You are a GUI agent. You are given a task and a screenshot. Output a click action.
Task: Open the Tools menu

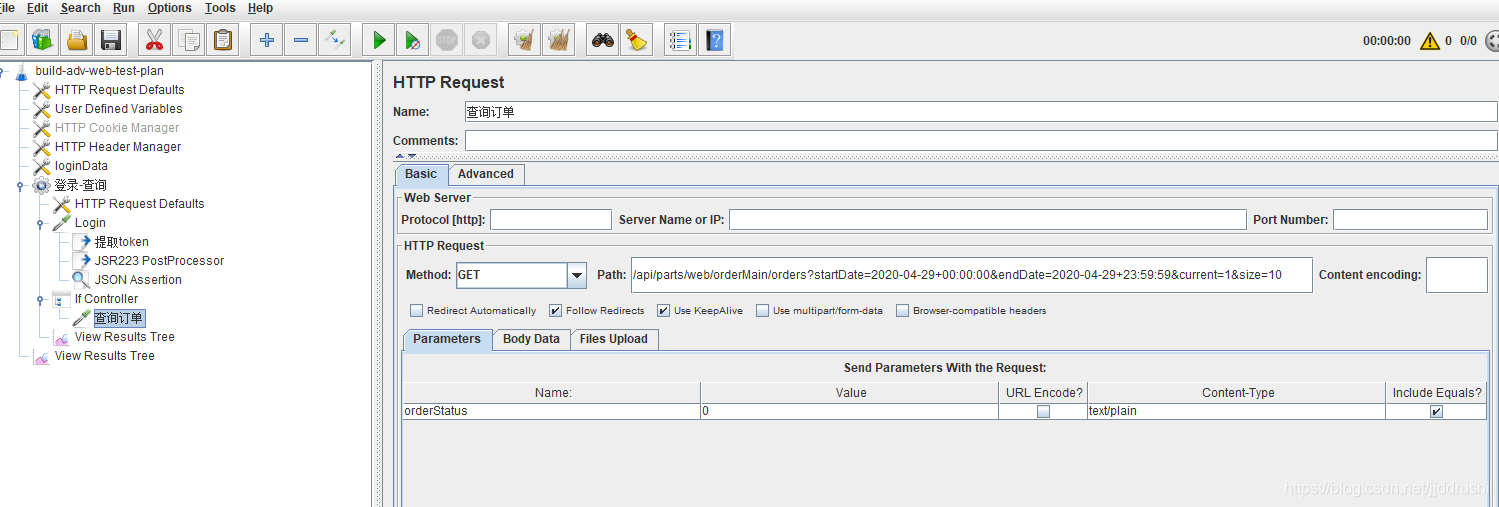pyautogui.click(x=220, y=8)
